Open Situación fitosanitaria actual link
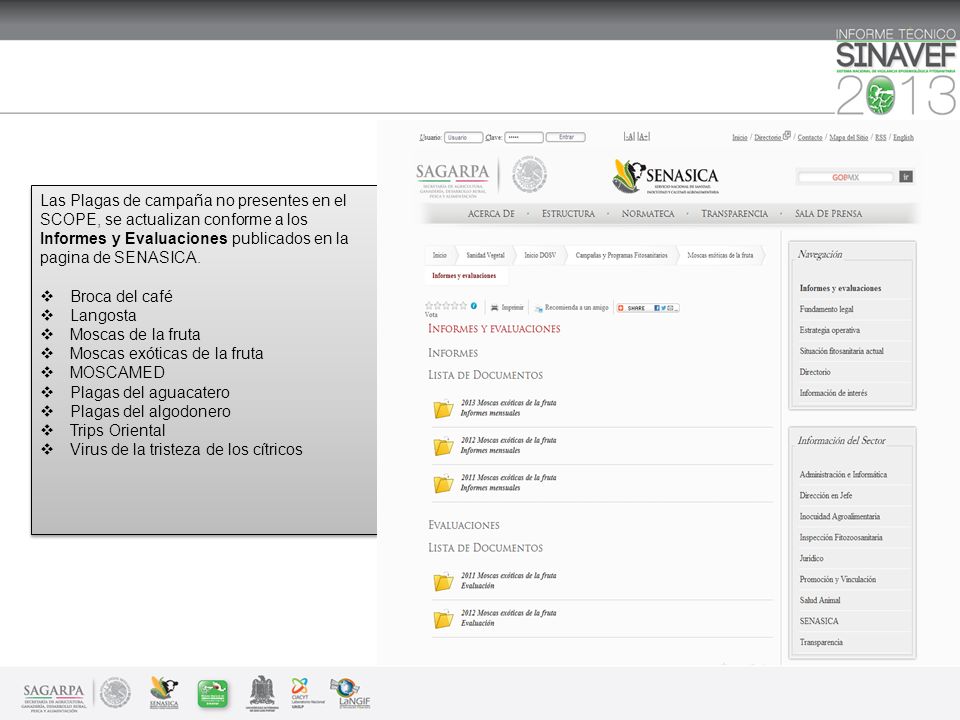 (x=841, y=351)
